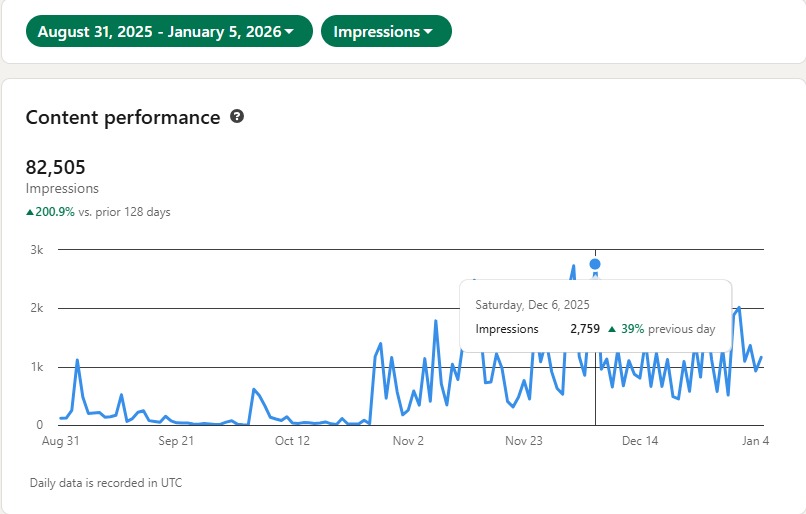Viewport: 806px width, 514px height.
Task: Click the Dec 14 x-axis label
Action: pyautogui.click(x=640, y=440)
